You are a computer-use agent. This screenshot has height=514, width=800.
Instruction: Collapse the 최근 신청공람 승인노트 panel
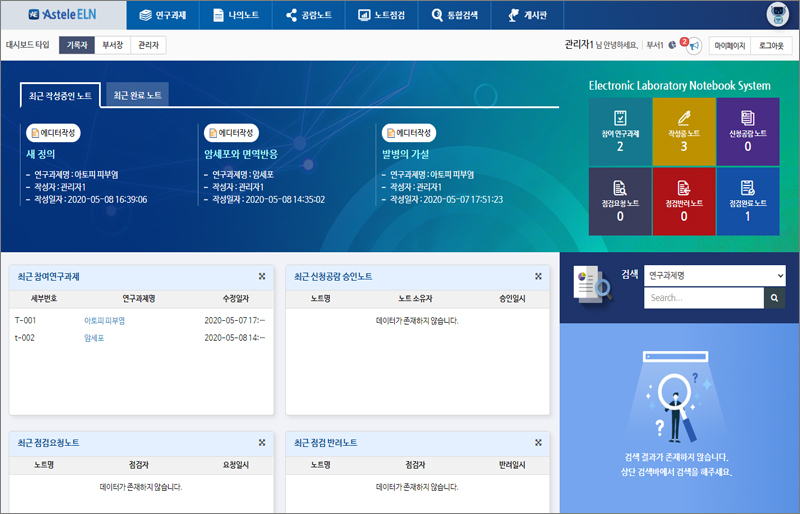point(536,277)
